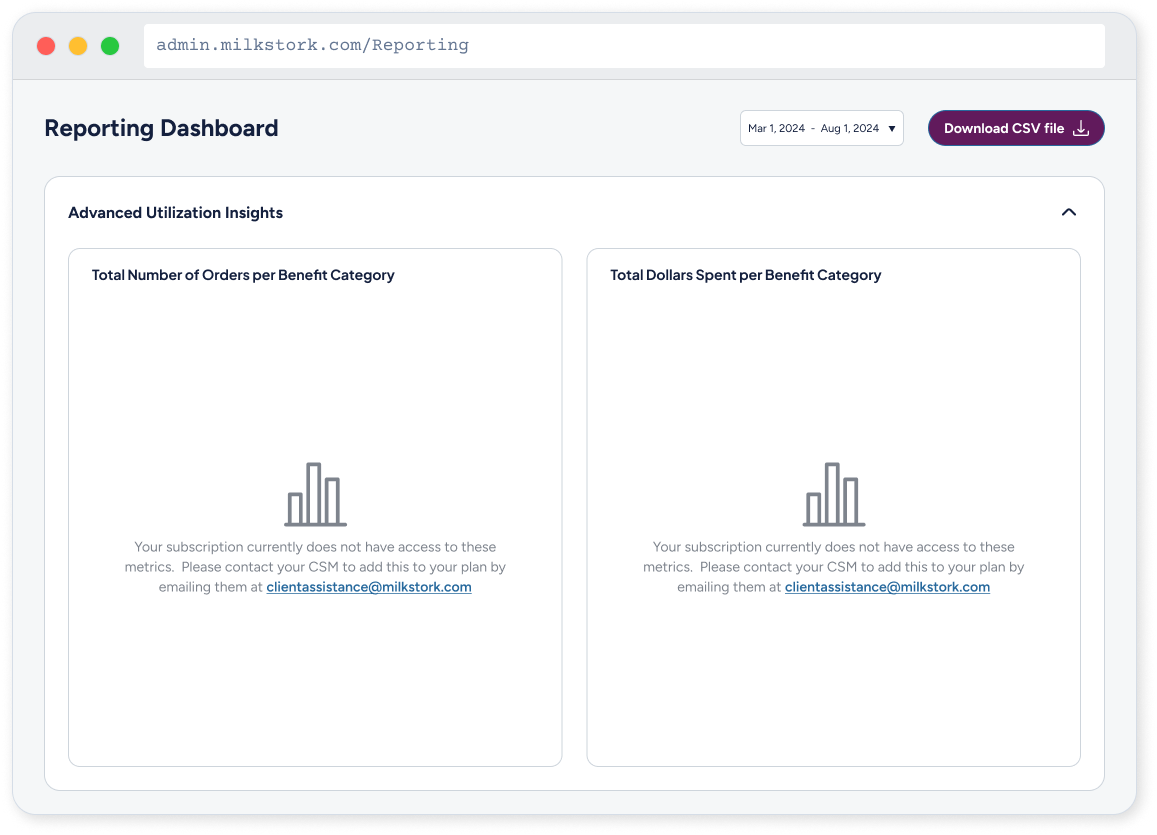Click the bar chart icon in the Orders card
1157x835 pixels.
(315, 494)
